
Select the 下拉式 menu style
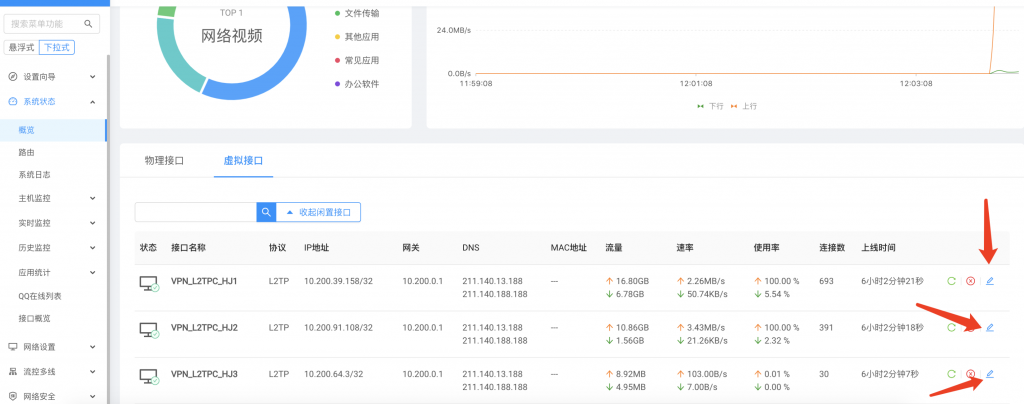coord(57,47)
